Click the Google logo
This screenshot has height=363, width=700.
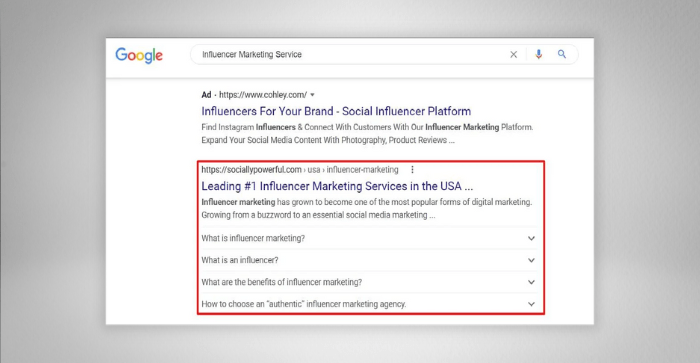click(139, 55)
